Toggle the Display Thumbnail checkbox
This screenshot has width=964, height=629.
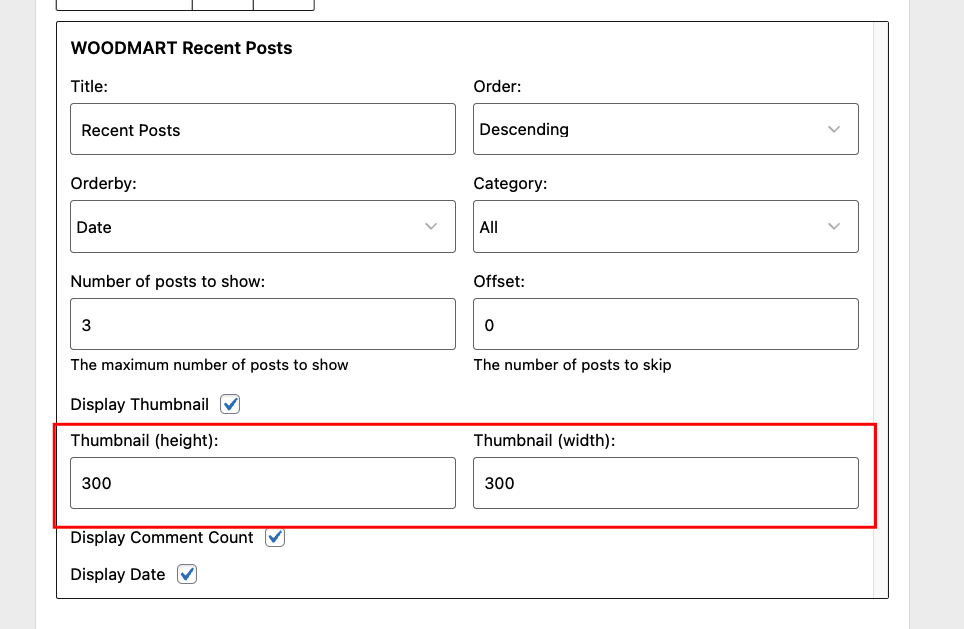click(x=230, y=404)
